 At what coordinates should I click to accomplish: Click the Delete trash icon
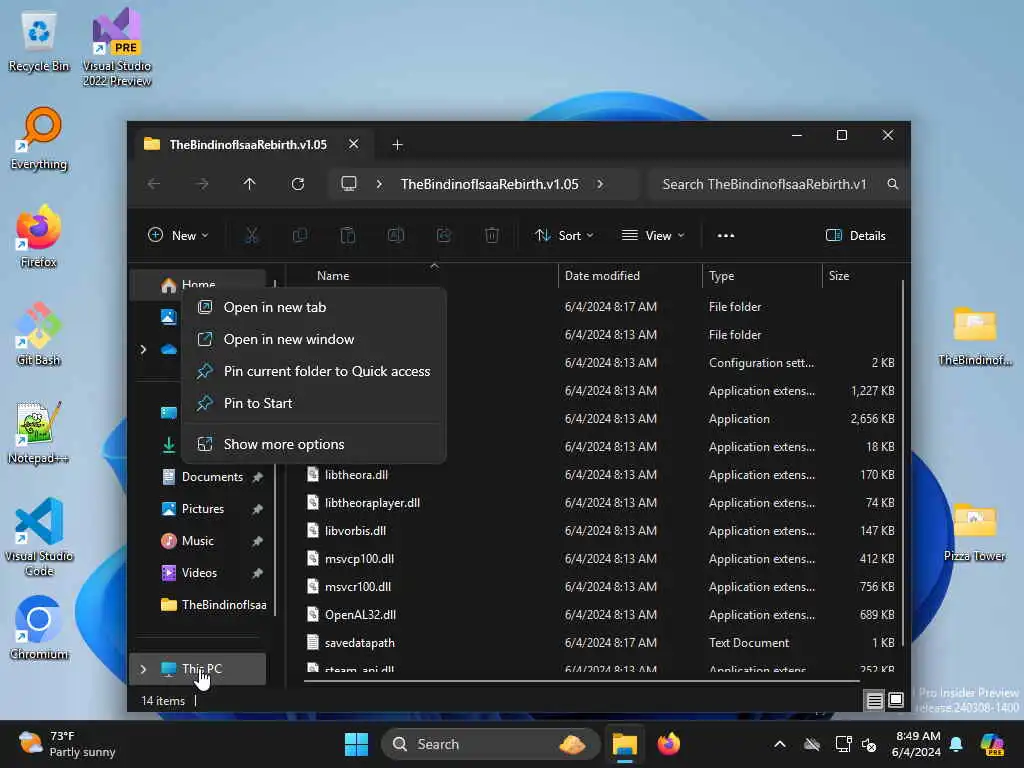[x=492, y=236]
